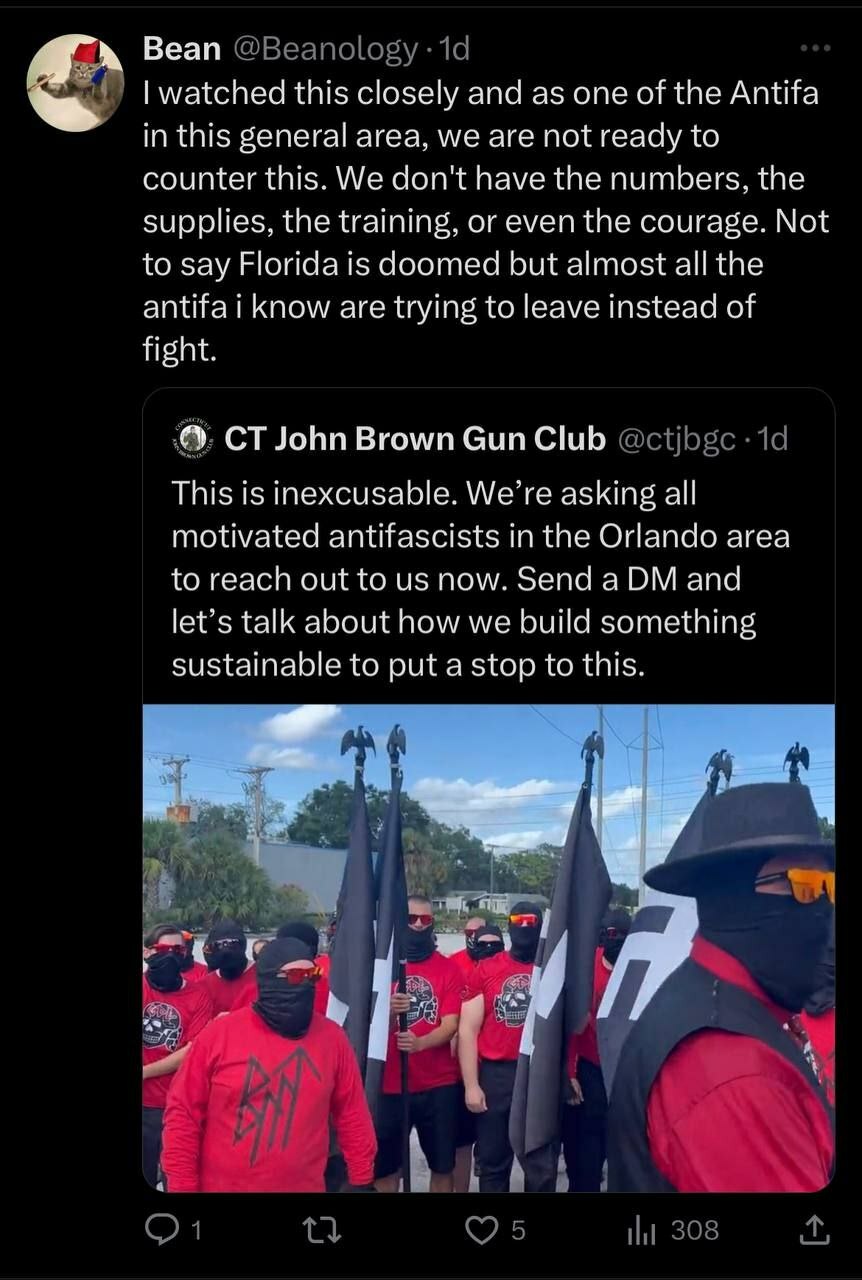Viewport: 862px width, 1280px height.
Task: Open Bean's cat profile avatar
Action: coord(75,82)
